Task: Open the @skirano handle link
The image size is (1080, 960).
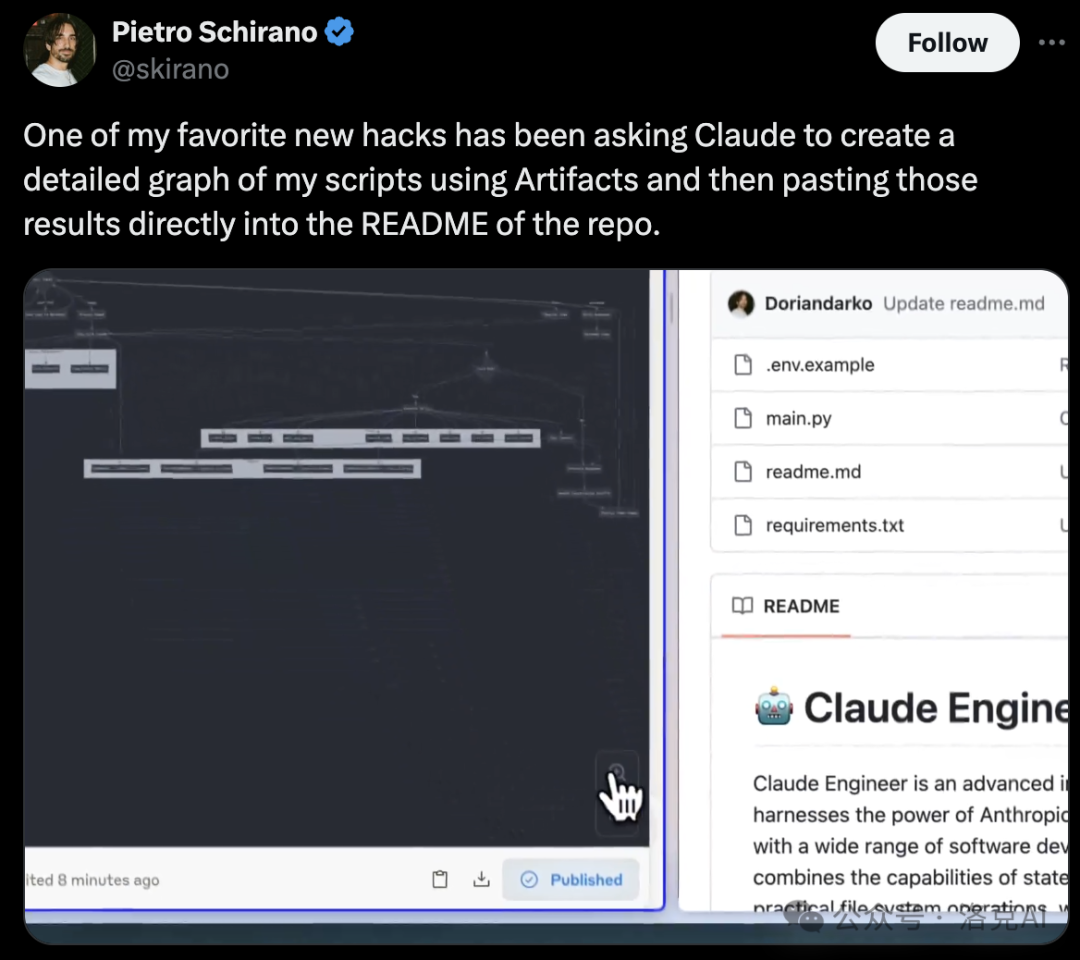Action: pyautogui.click(x=170, y=69)
